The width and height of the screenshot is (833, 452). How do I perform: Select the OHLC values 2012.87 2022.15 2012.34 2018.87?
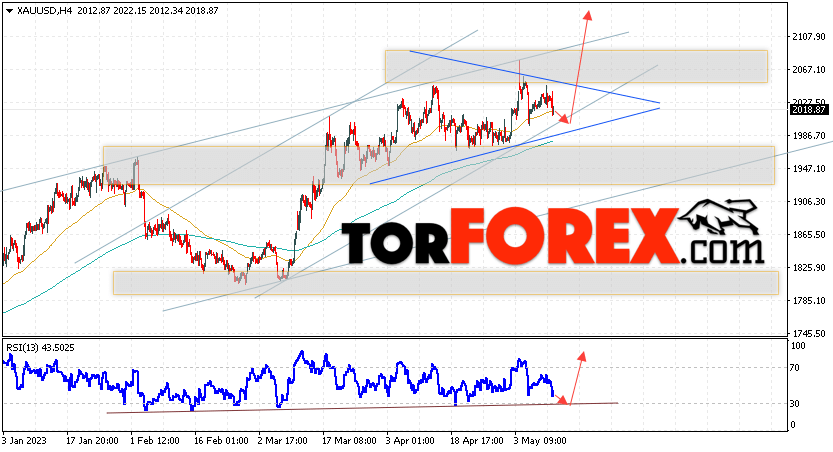148,11
